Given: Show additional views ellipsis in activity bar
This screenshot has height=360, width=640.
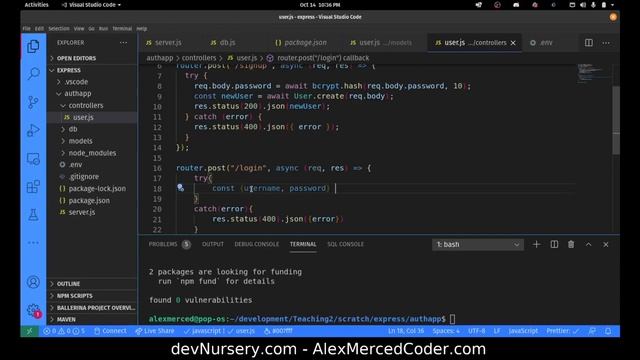Looking at the screenshot, I should tap(33, 242).
